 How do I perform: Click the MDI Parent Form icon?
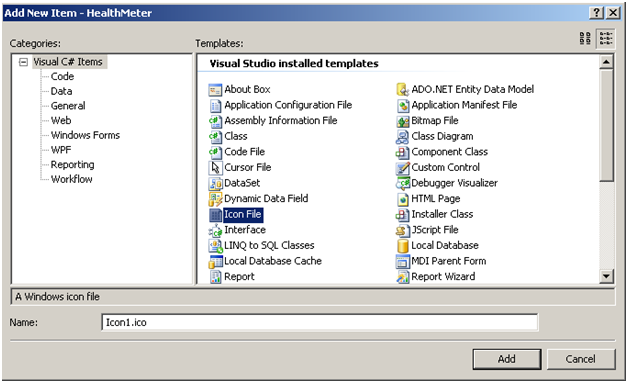[403, 262]
